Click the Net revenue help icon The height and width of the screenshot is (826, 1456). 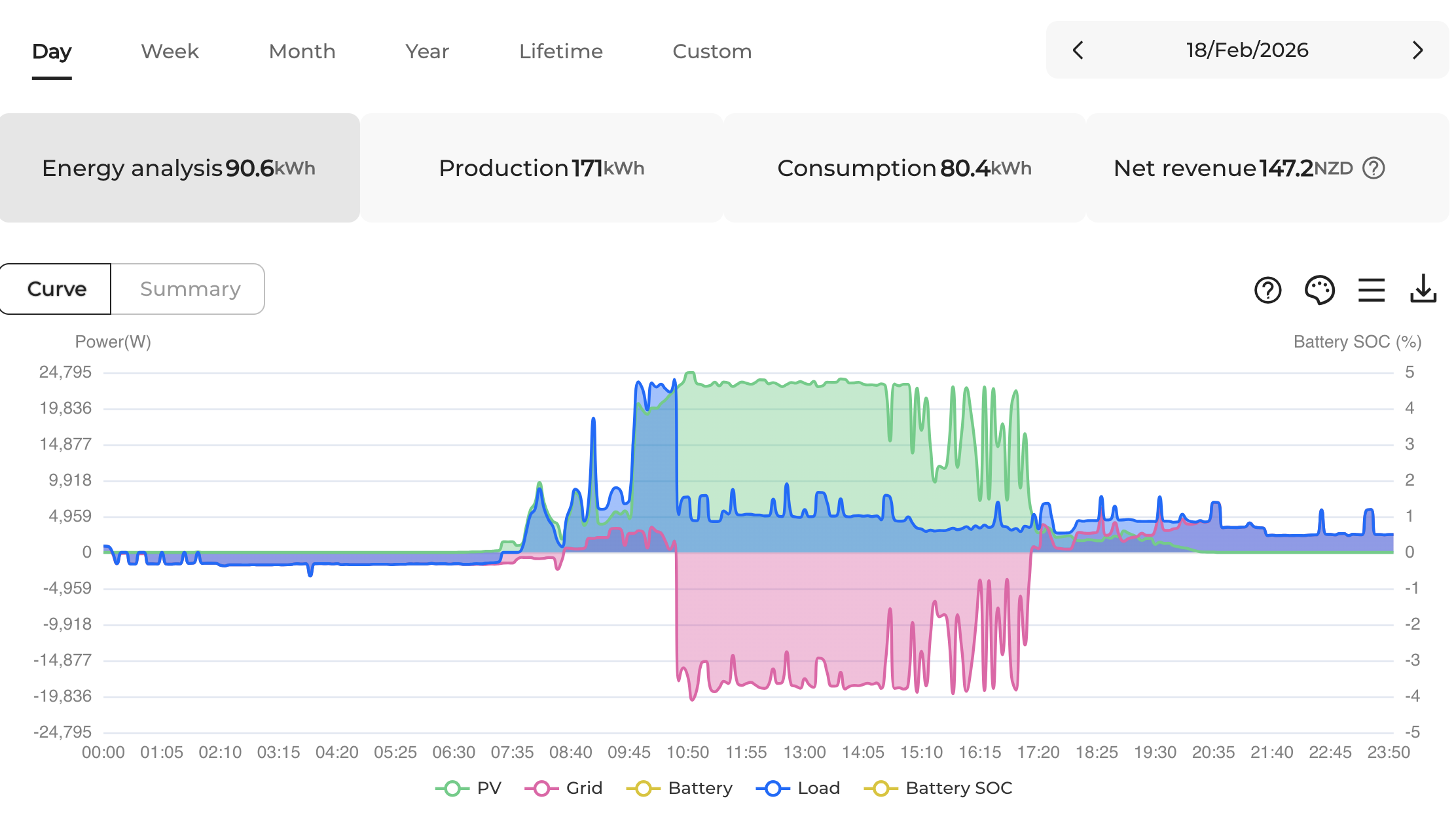coord(1374,168)
